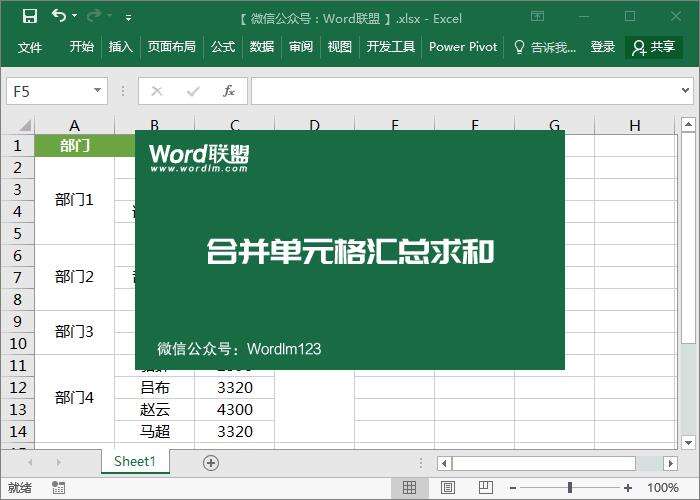Click the Redo arrow icon
Viewport: 700px width, 500px height.
tap(94, 16)
